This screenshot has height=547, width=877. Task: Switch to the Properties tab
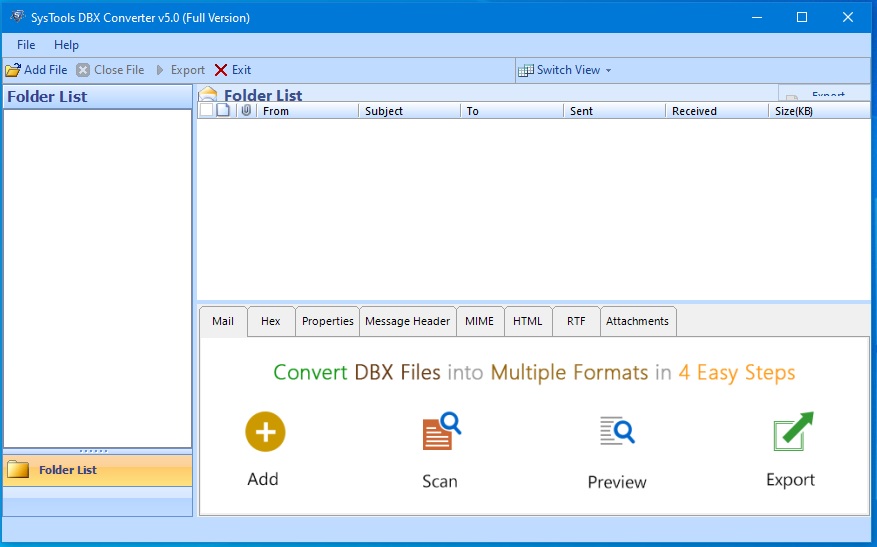tap(328, 321)
